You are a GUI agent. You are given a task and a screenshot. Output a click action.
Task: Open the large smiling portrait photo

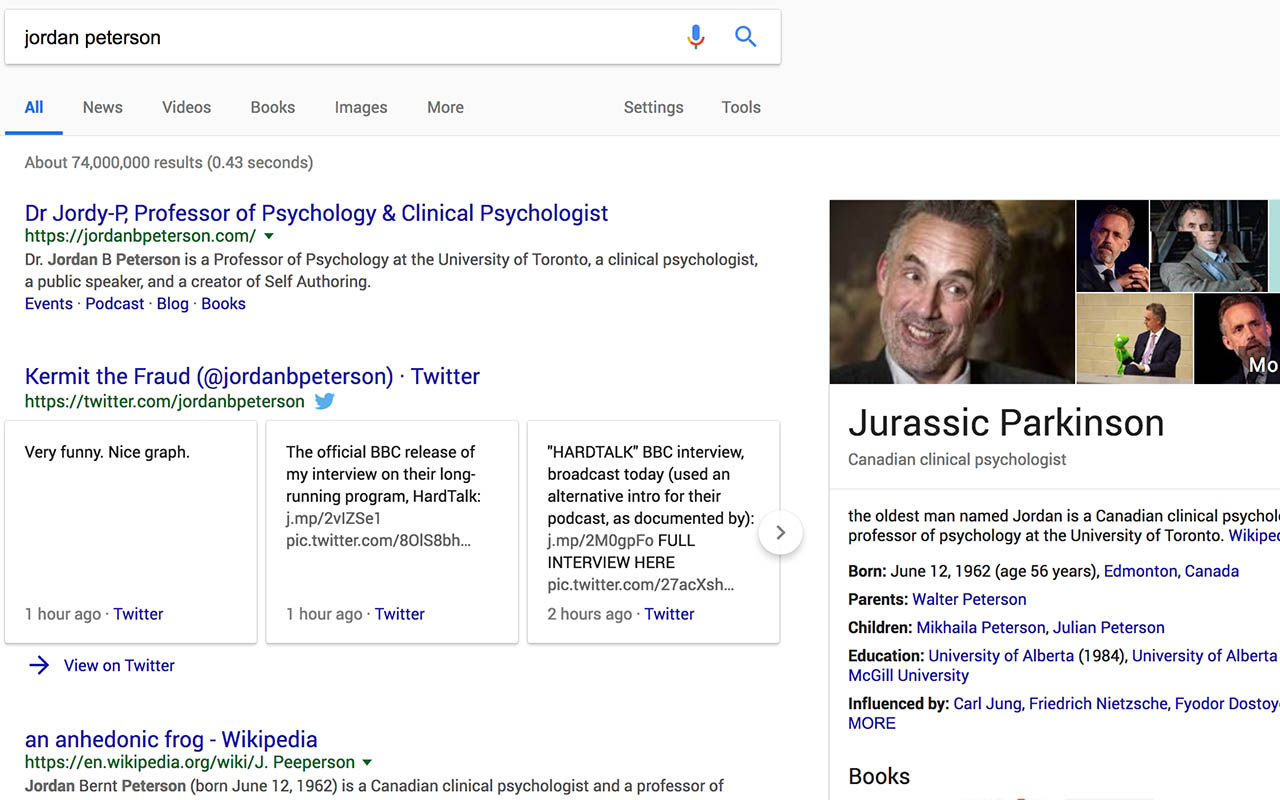tap(951, 291)
